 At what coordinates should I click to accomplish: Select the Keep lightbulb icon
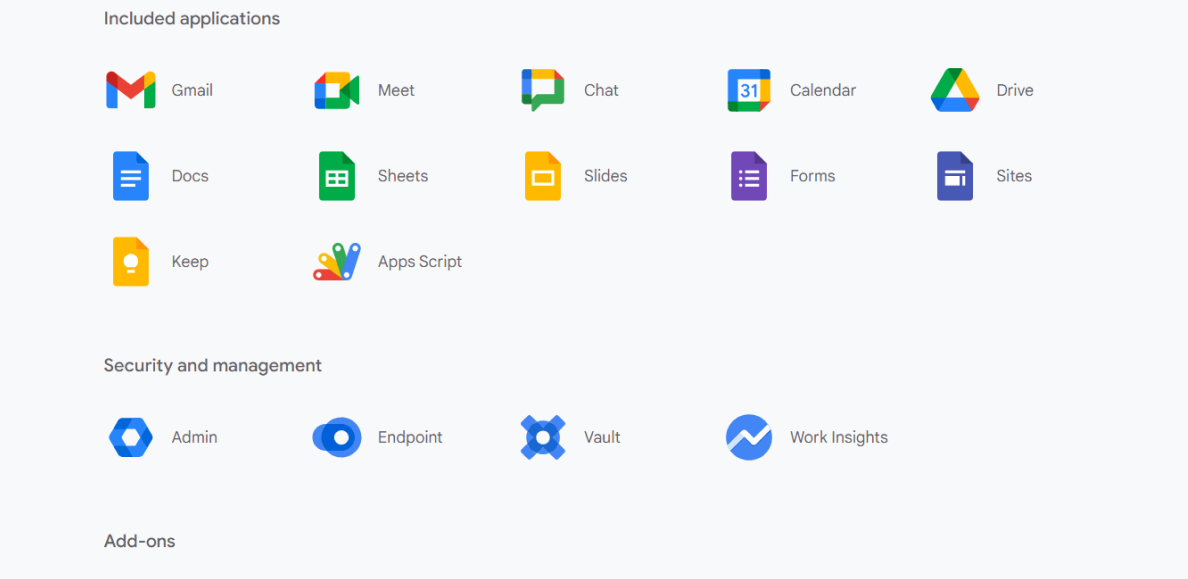(x=130, y=261)
